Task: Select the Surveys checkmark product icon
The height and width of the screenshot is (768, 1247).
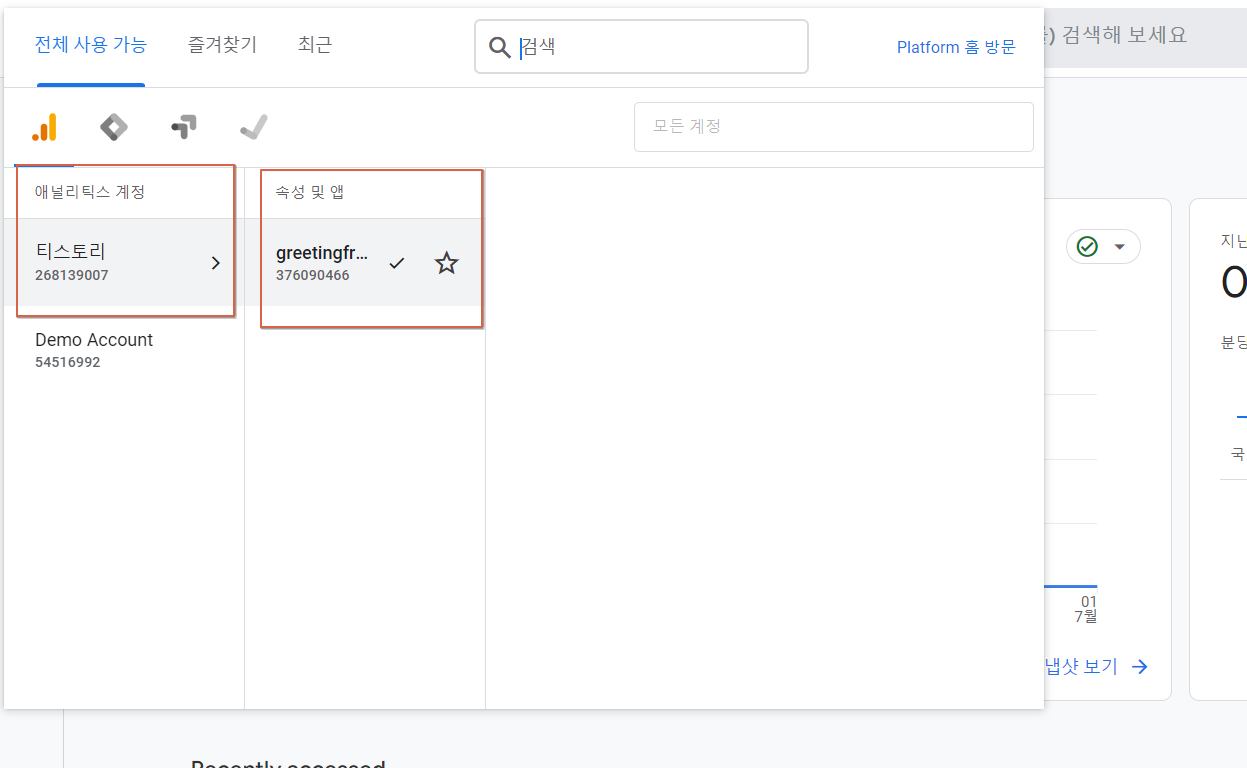Action: click(x=254, y=127)
